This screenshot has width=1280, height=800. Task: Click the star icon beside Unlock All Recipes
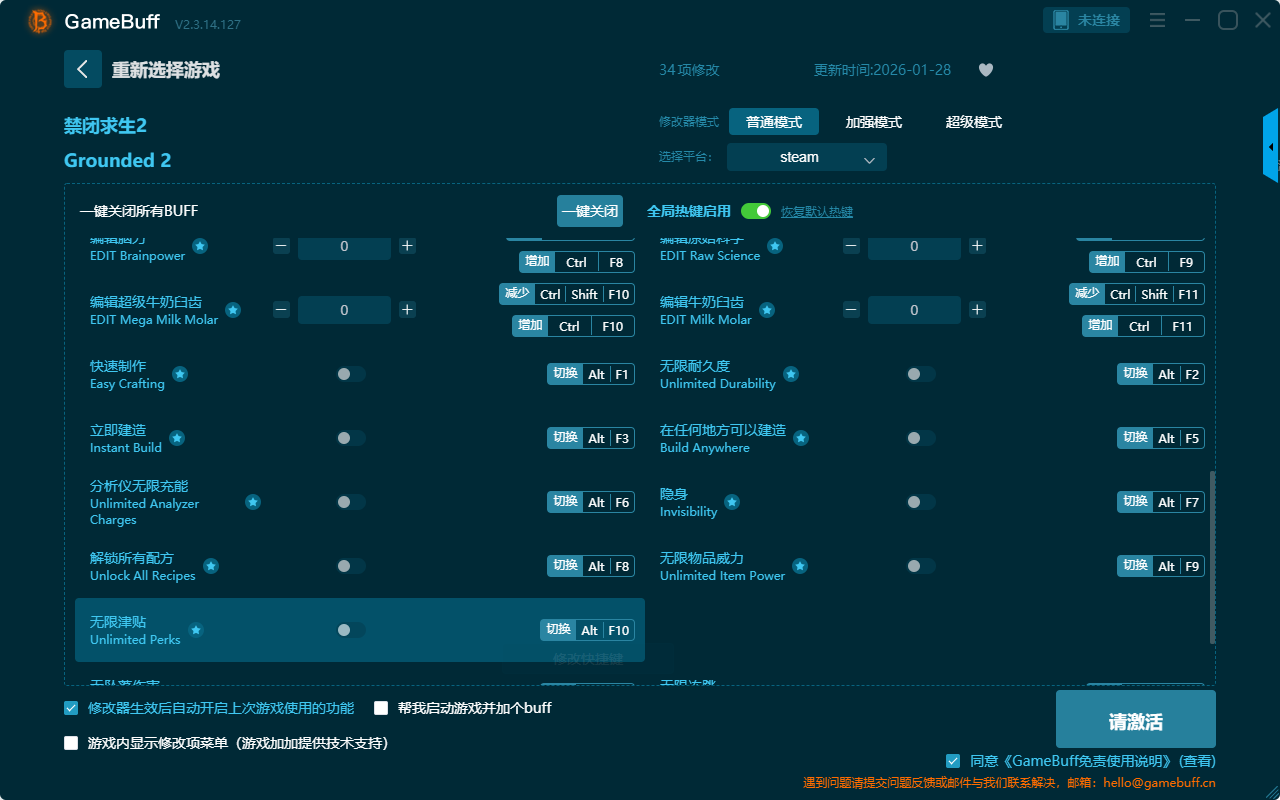click(x=211, y=566)
